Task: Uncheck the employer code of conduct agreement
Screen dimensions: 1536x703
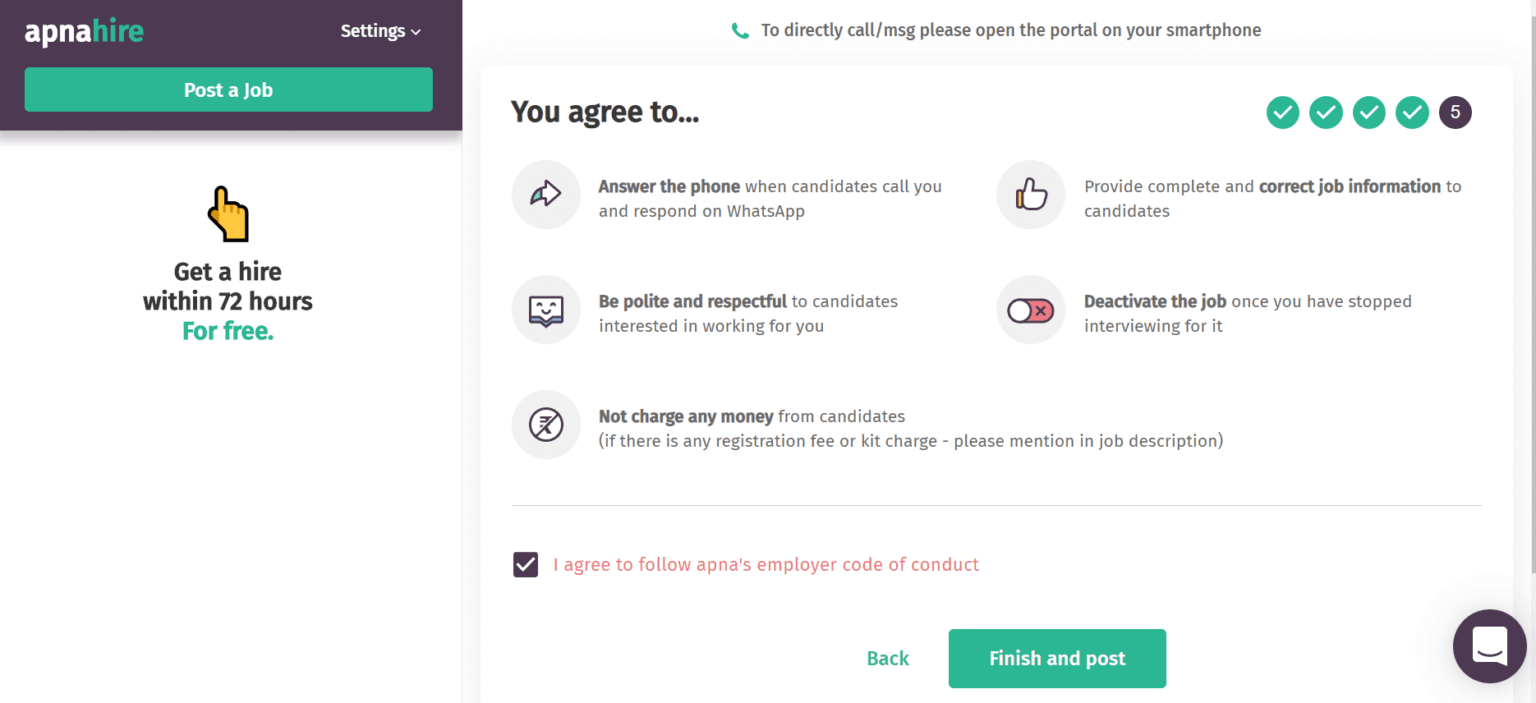Action: coord(525,564)
